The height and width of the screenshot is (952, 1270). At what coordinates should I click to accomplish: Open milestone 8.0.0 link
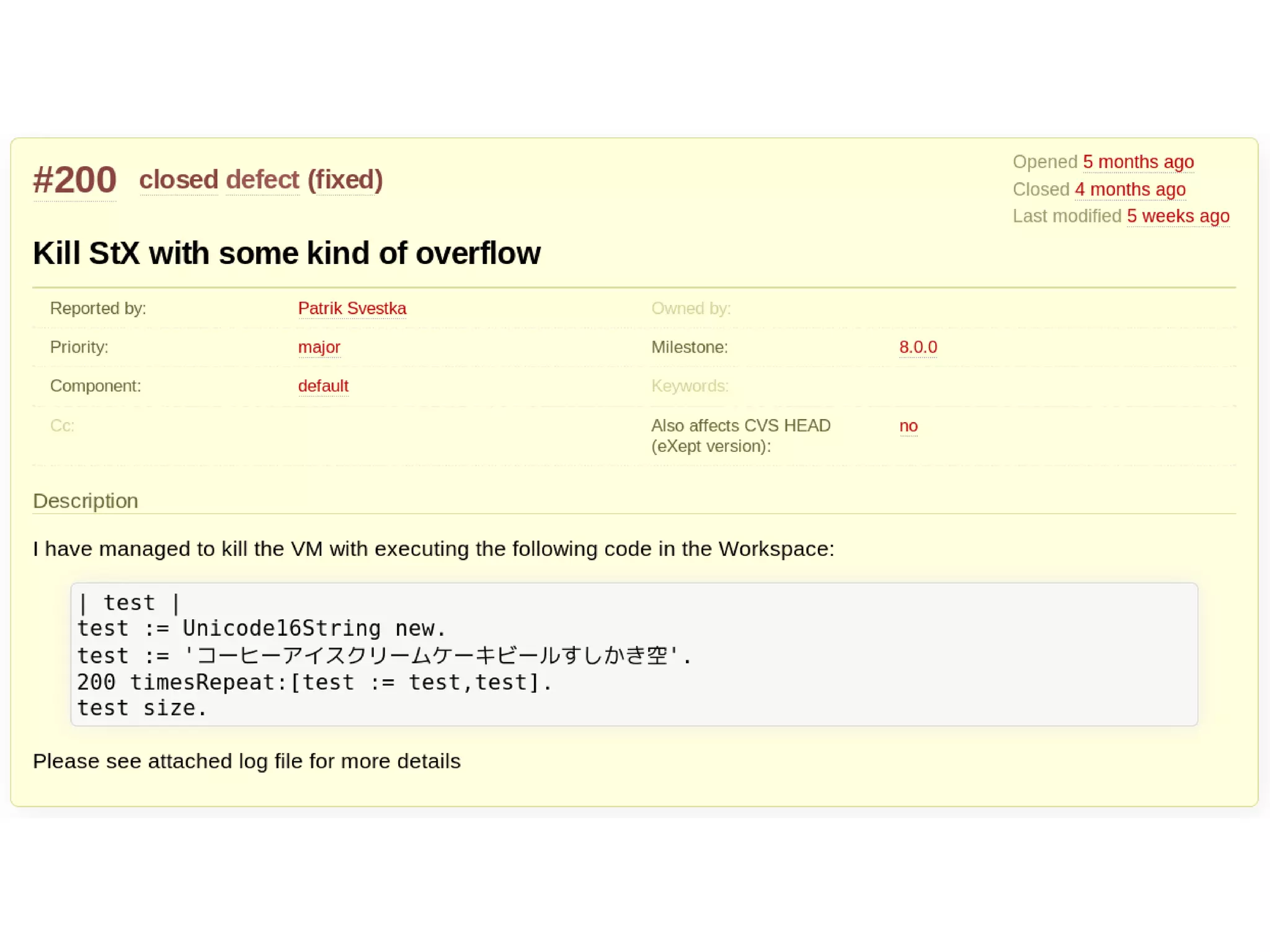click(918, 347)
